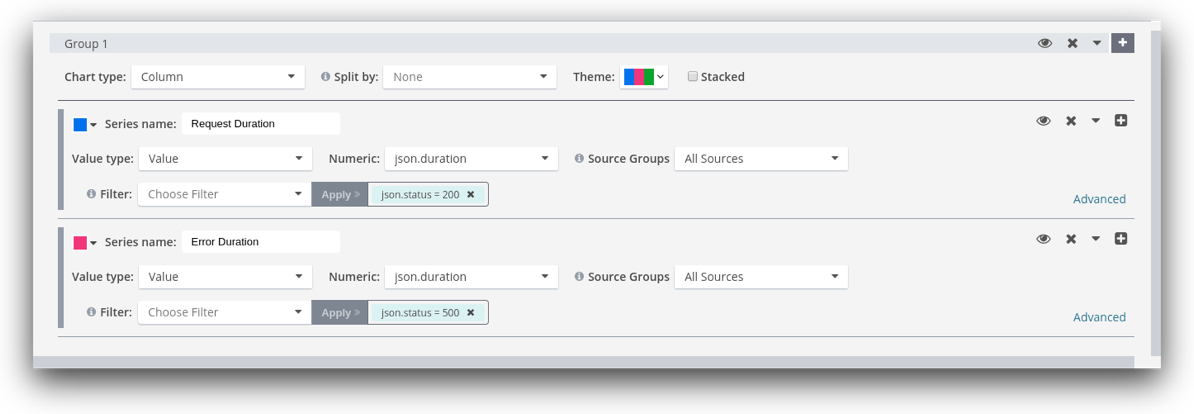Viewport: 1194px width, 414px height.
Task: Delete the Error Duration series
Action: pyautogui.click(x=1070, y=239)
